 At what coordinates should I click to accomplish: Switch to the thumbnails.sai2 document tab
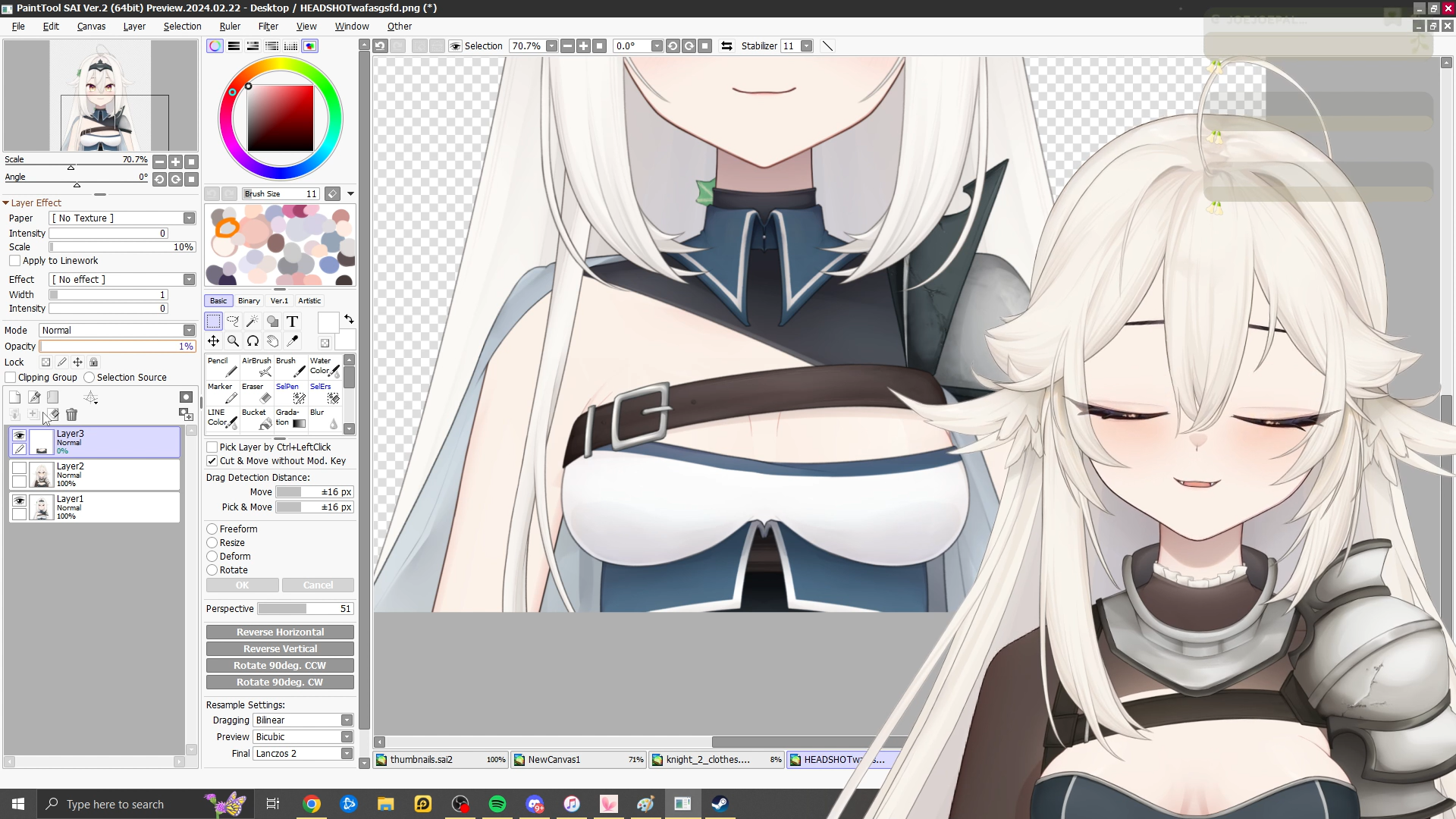(441, 760)
